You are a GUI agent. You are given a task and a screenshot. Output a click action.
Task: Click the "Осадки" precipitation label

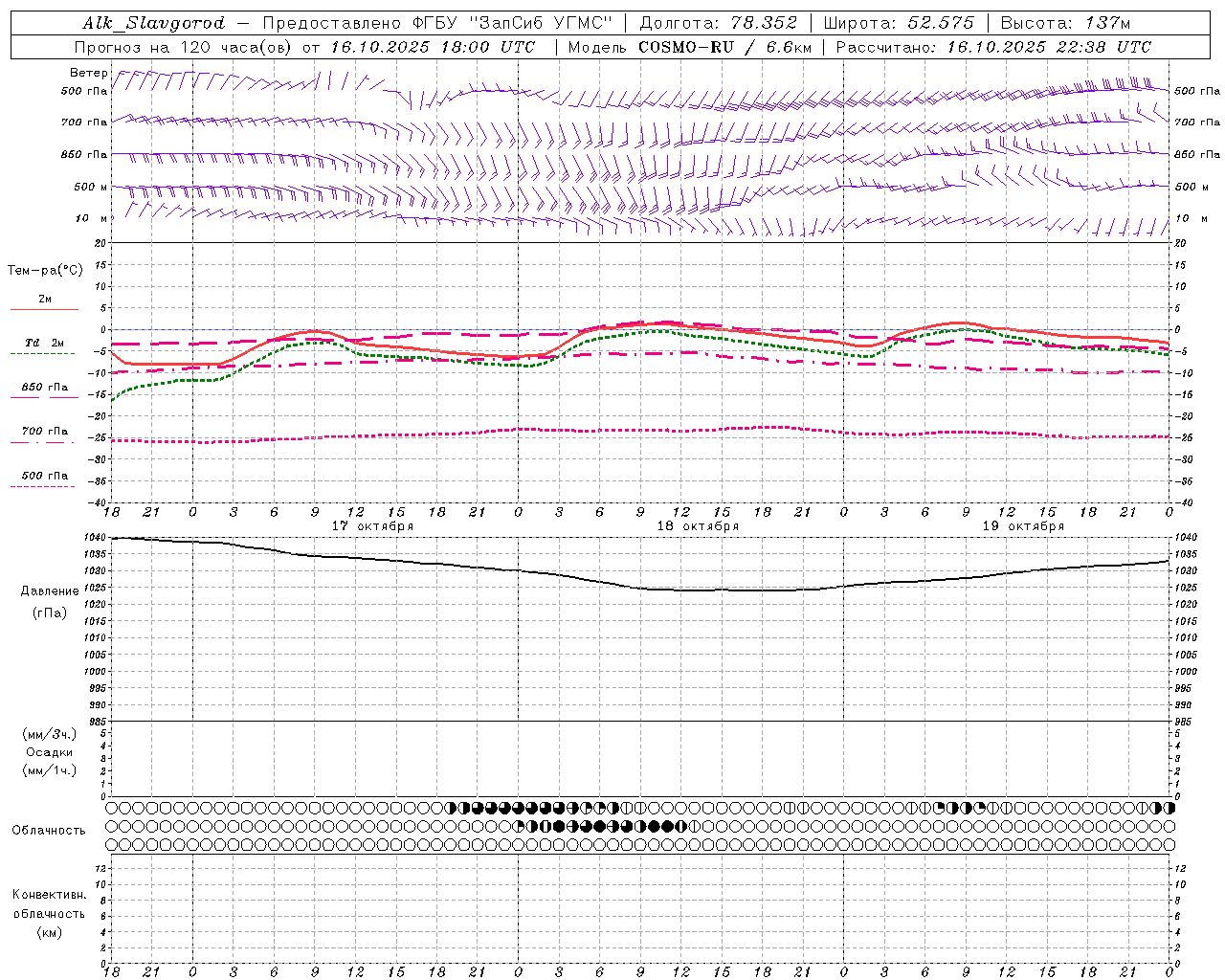[50, 752]
